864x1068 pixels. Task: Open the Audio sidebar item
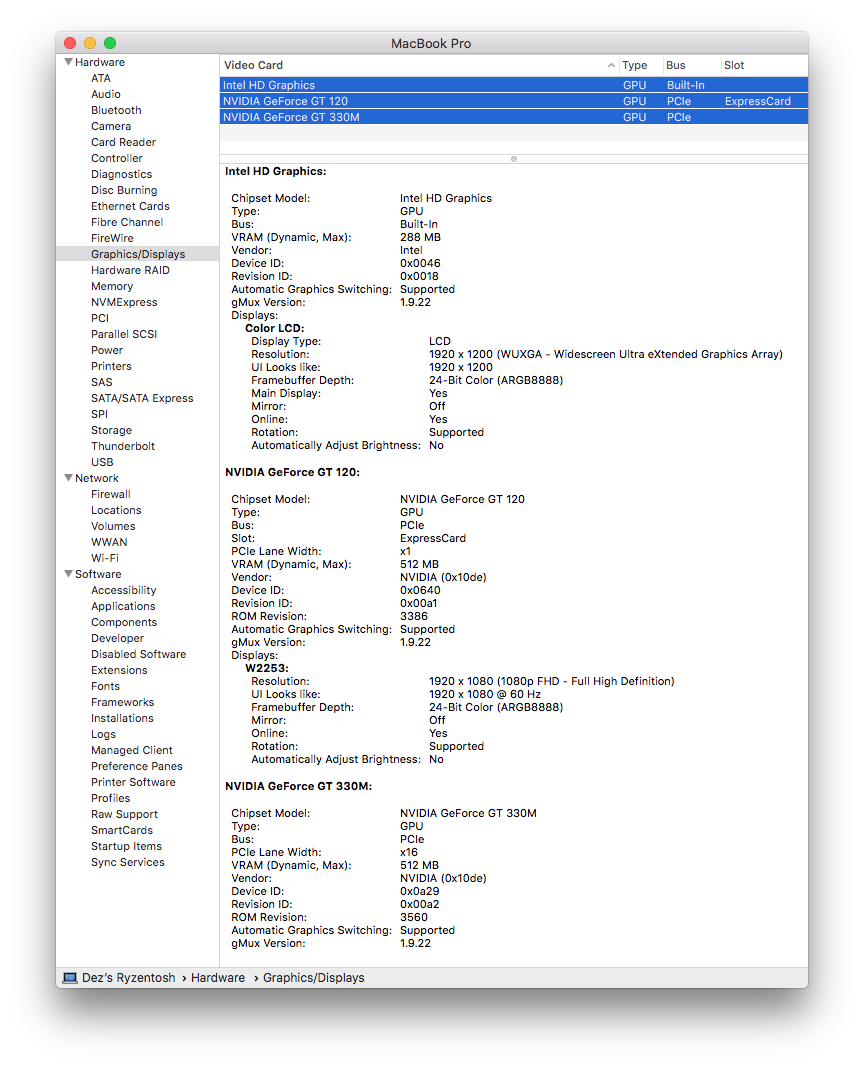(x=106, y=94)
